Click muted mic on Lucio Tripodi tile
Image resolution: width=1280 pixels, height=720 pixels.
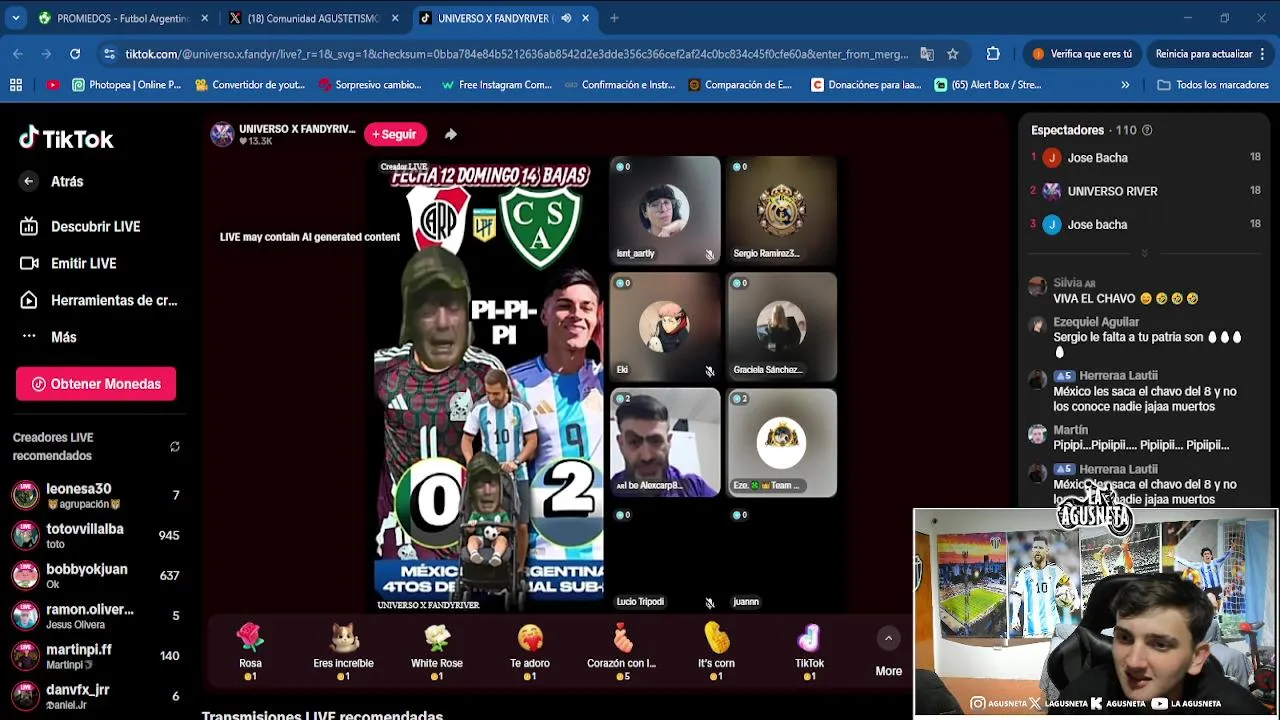tap(709, 603)
